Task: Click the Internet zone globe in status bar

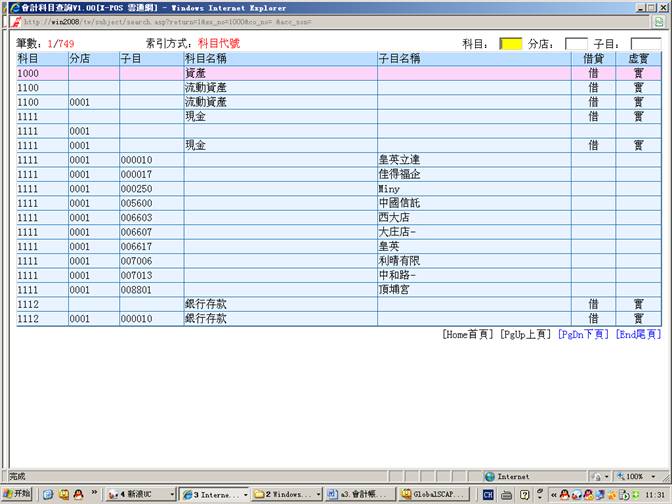Action: click(490, 477)
